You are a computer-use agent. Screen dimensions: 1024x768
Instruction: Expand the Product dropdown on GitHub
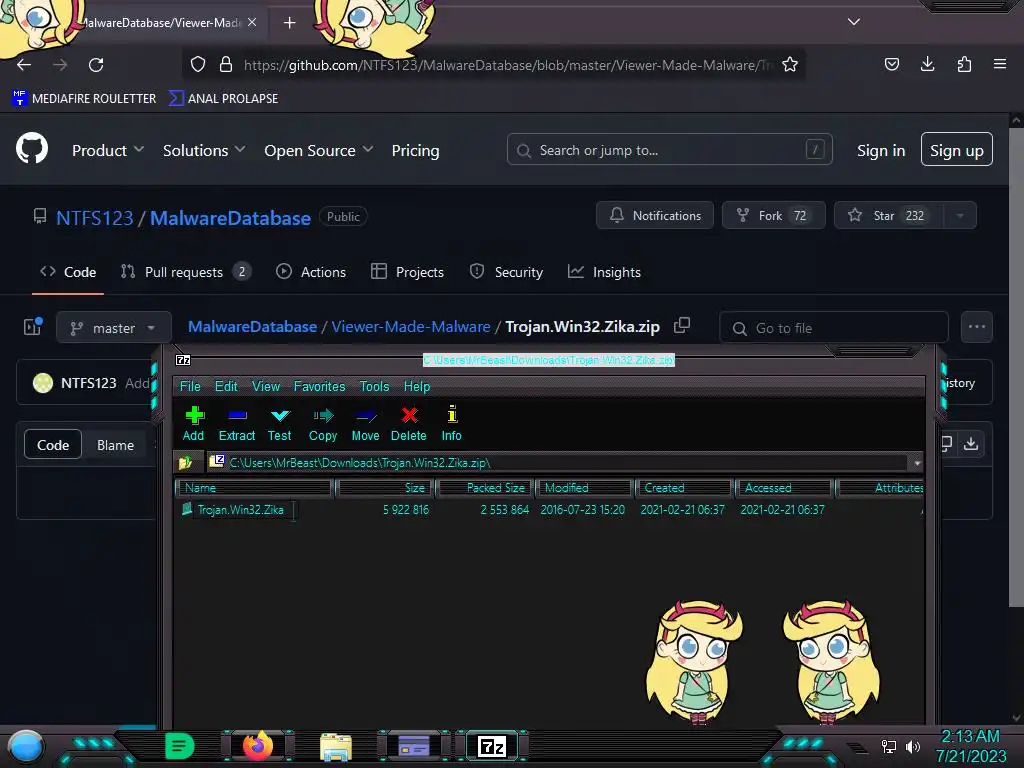tap(108, 150)
